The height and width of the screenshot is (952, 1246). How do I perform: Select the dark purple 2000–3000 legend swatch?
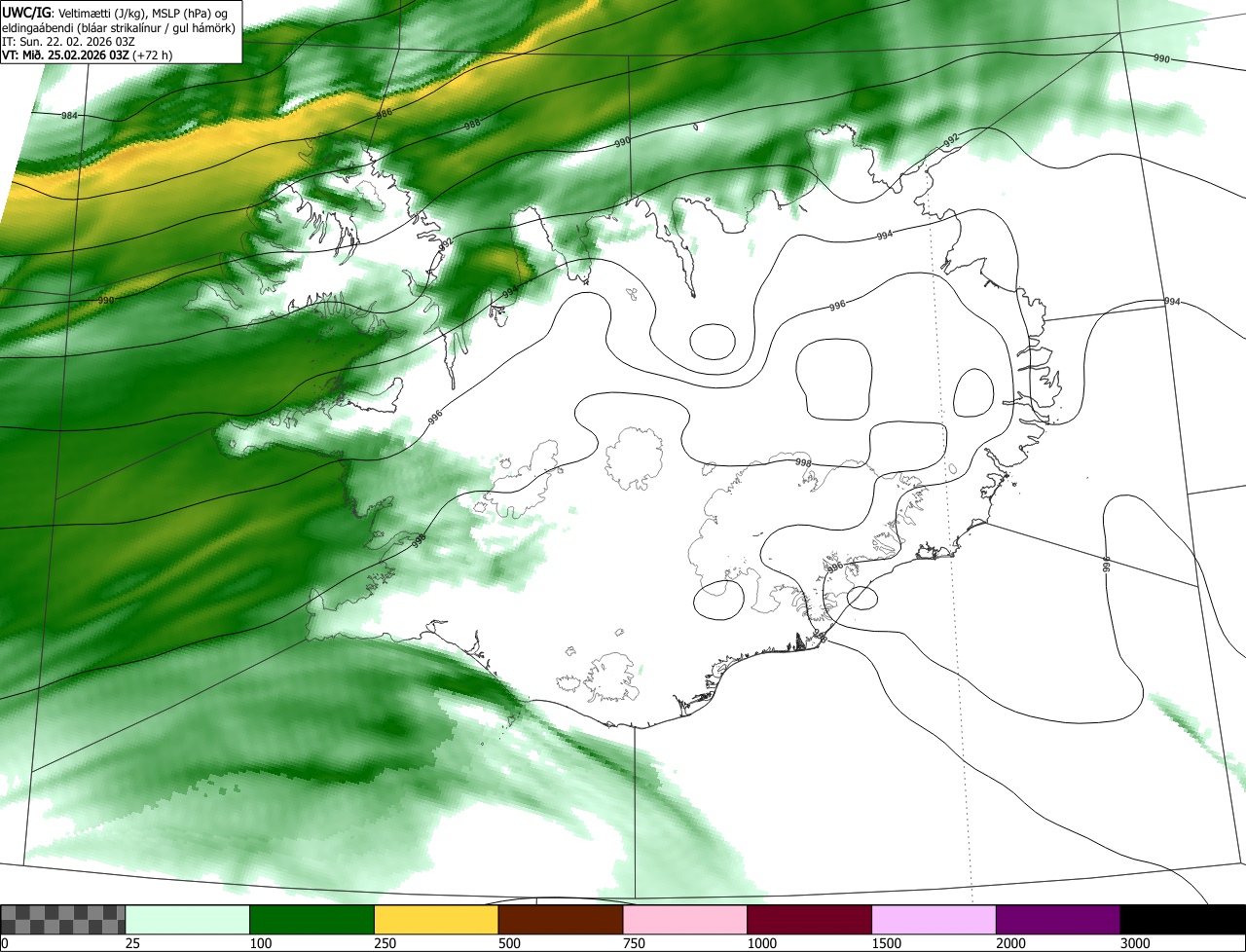click(x=1058, y=919)
